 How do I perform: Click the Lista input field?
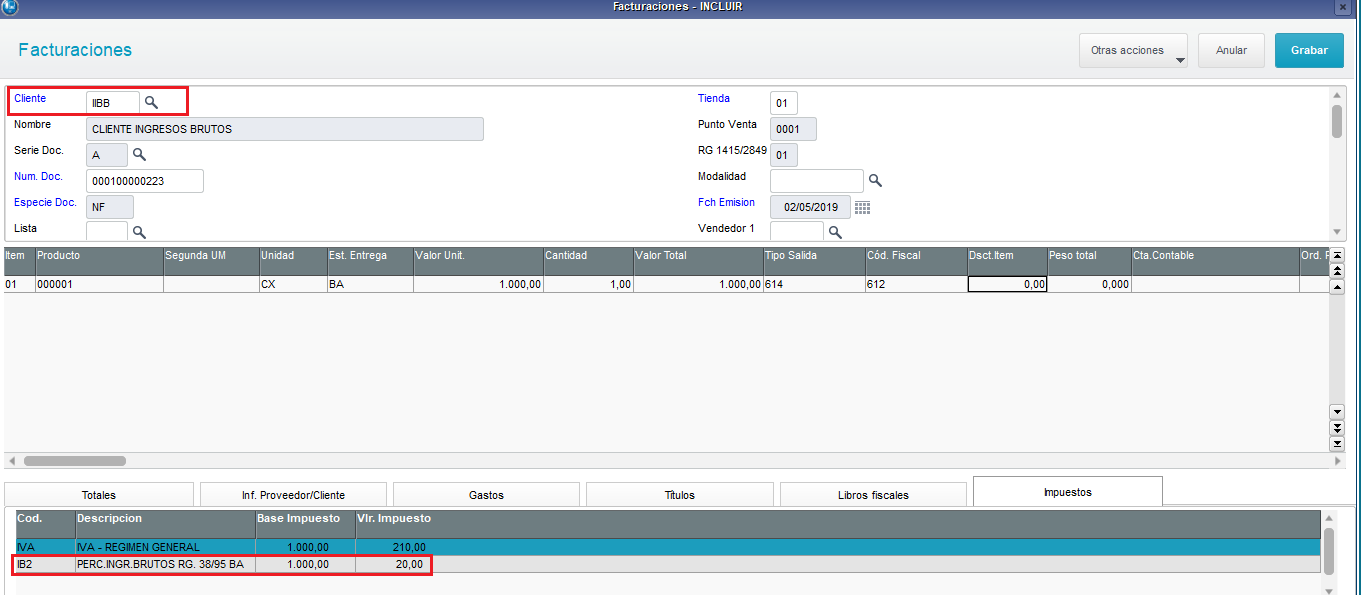[x=107, y=231]
